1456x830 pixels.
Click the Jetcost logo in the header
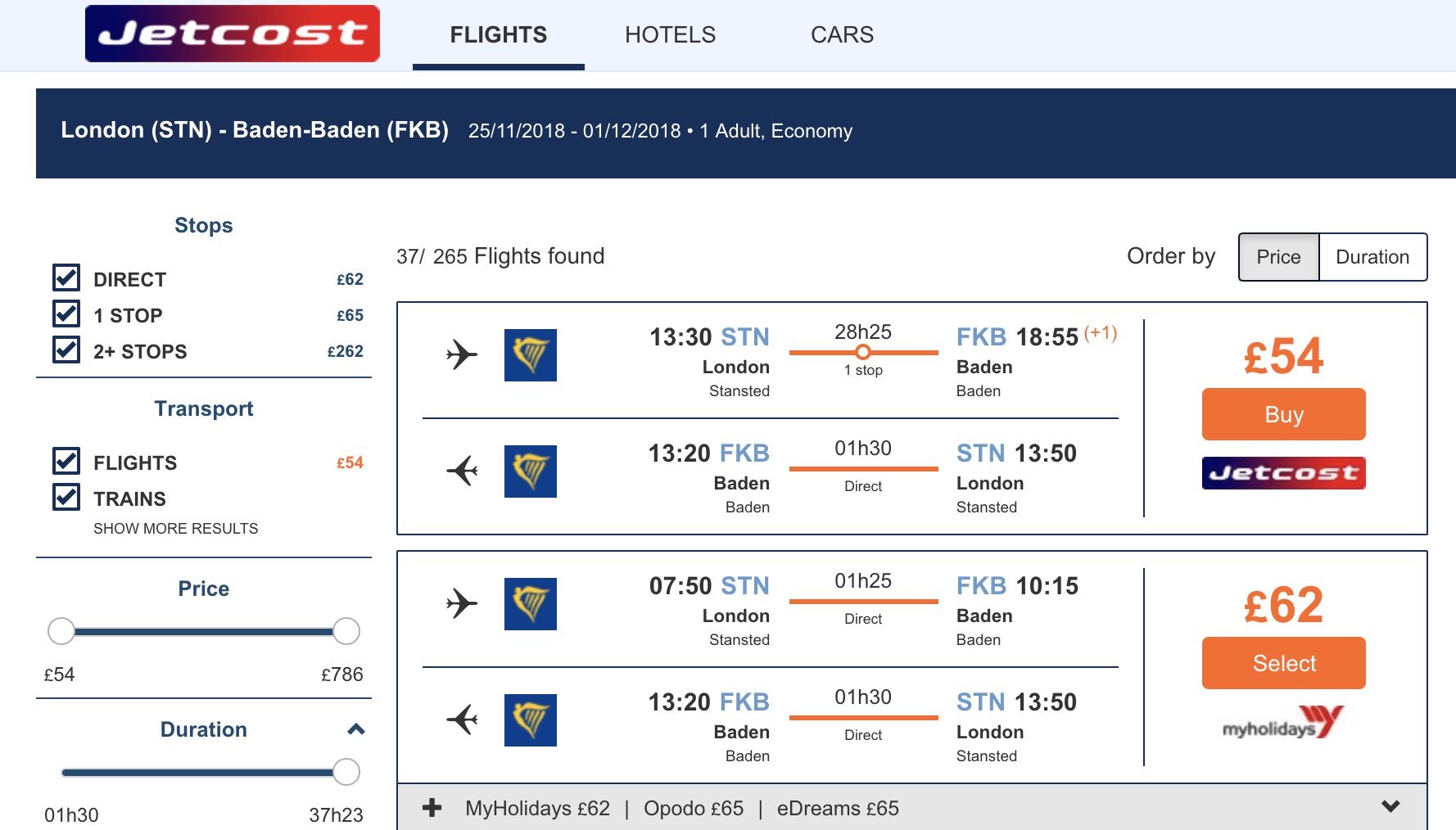233,34
